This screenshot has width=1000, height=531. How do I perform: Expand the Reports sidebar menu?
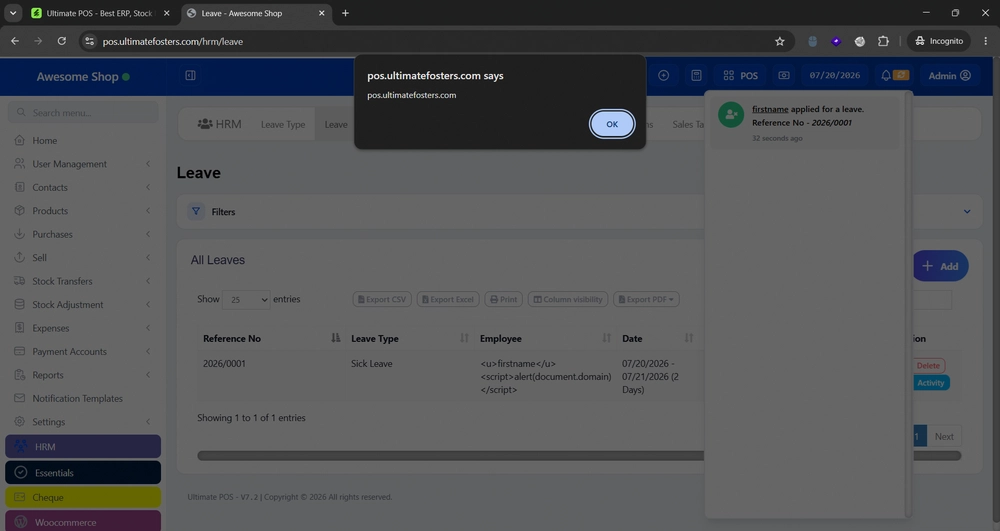coord(83,375)
